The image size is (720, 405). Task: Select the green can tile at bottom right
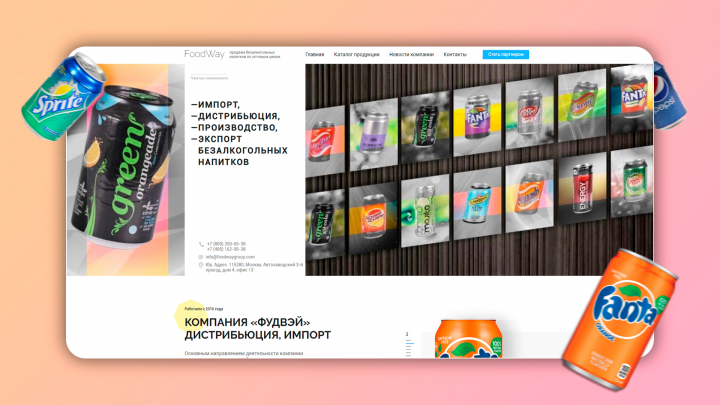tap(632, 182)
